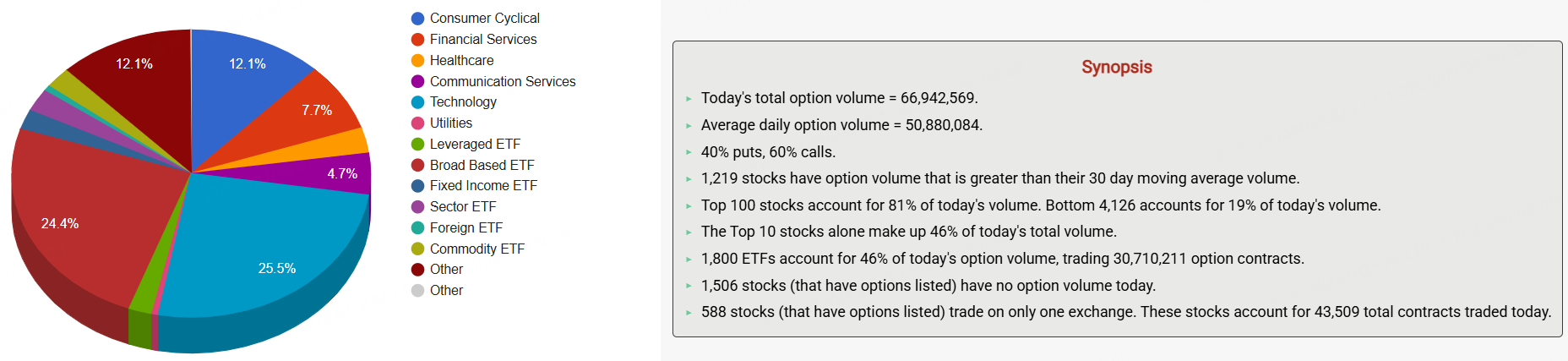Click the Broad Based ETF legend label

tap(482, 165)
